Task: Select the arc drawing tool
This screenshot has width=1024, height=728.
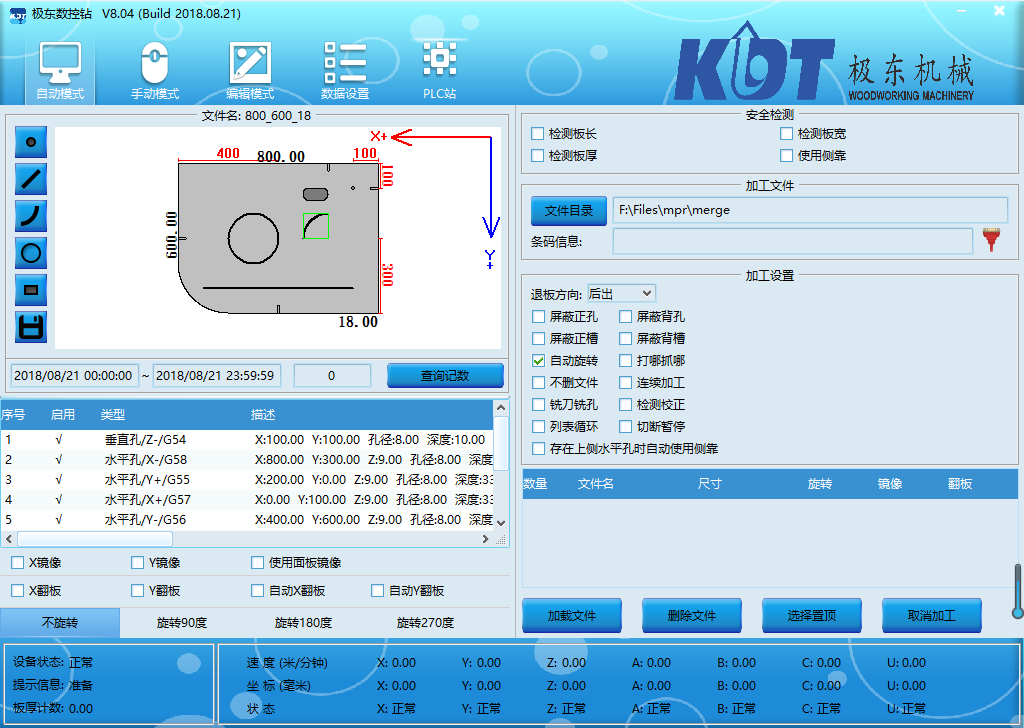Action: [x=31, y=216]
